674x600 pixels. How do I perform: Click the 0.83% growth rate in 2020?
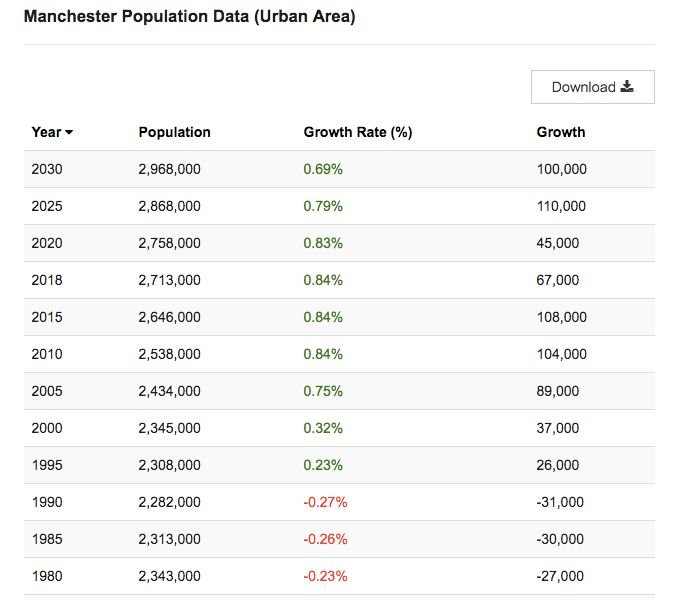coord(323,243)
